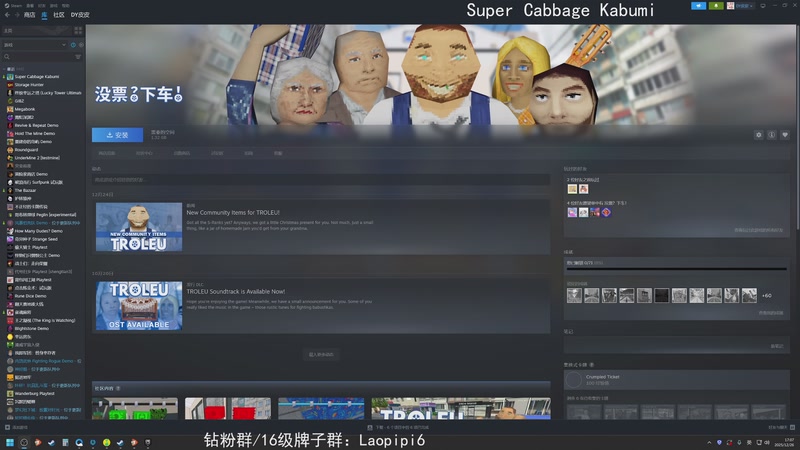Screen dimensions: 800x450
Task: Open the 商店 store tab
Action: pos(30,15)
